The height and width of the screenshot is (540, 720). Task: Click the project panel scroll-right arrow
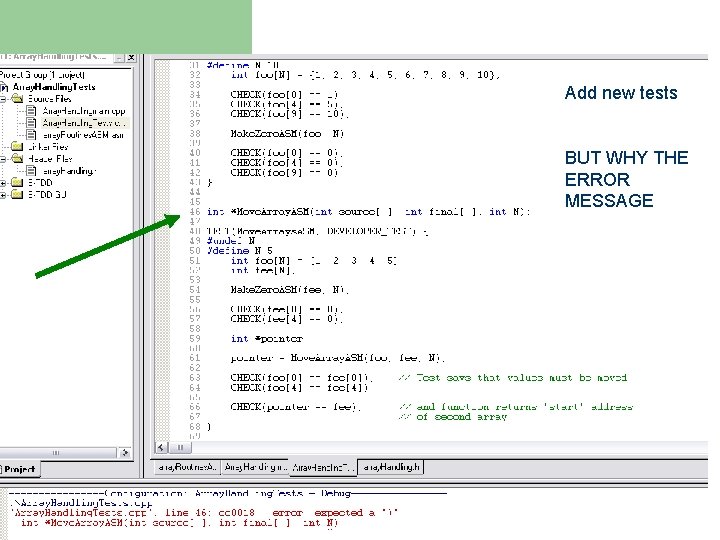tap(125, 452)
